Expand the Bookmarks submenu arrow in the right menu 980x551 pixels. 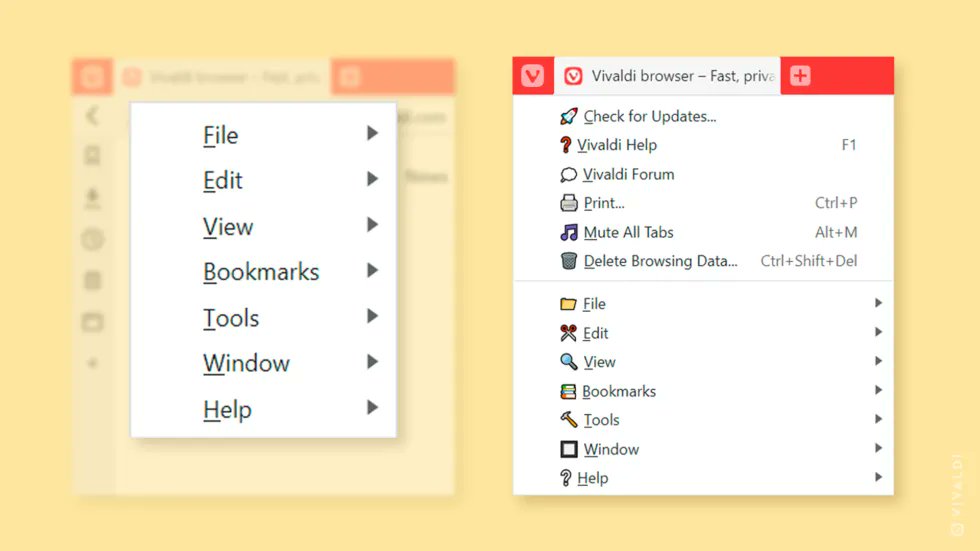(878, 390)
